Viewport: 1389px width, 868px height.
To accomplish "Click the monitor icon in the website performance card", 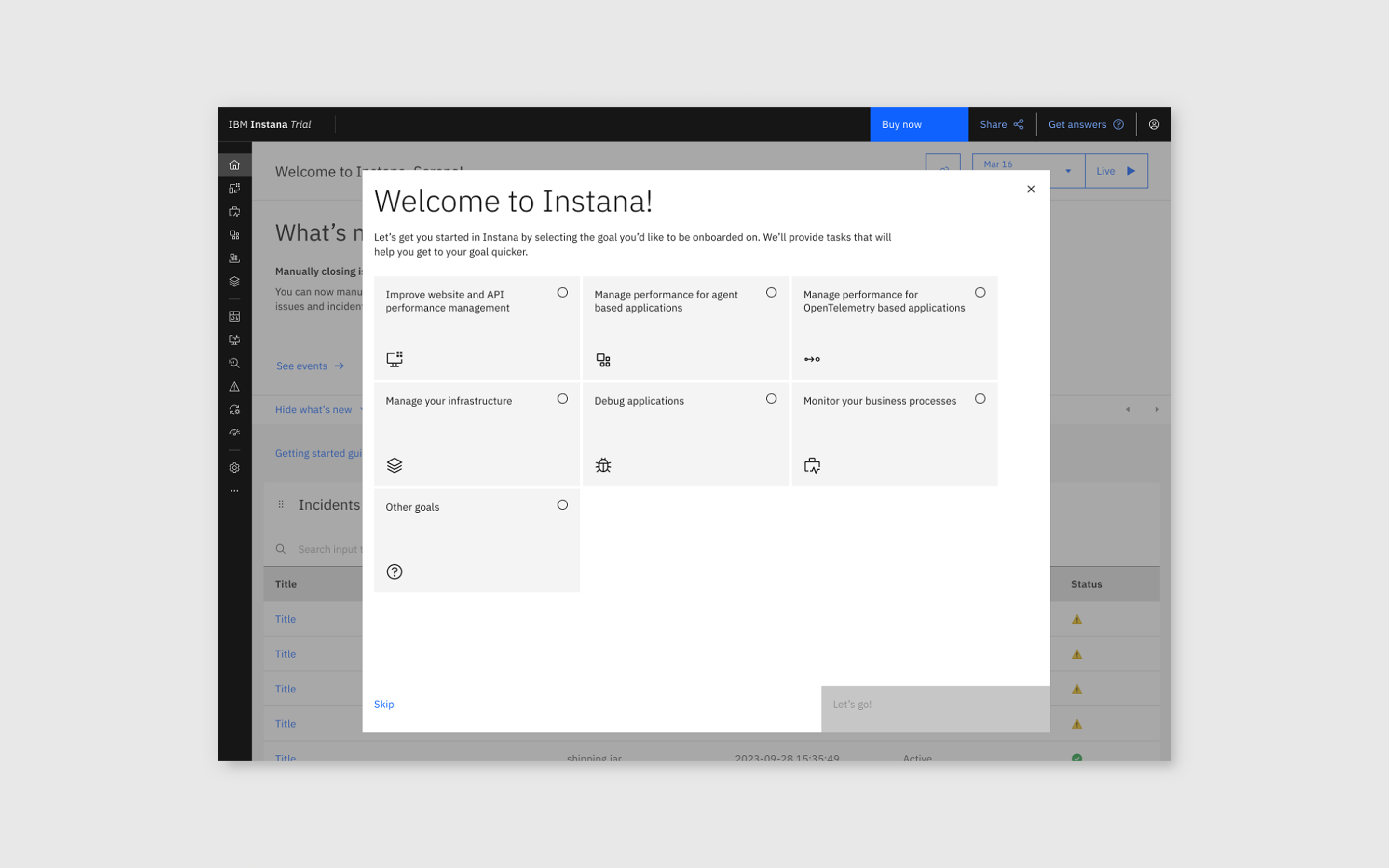I will coord(395,359).
